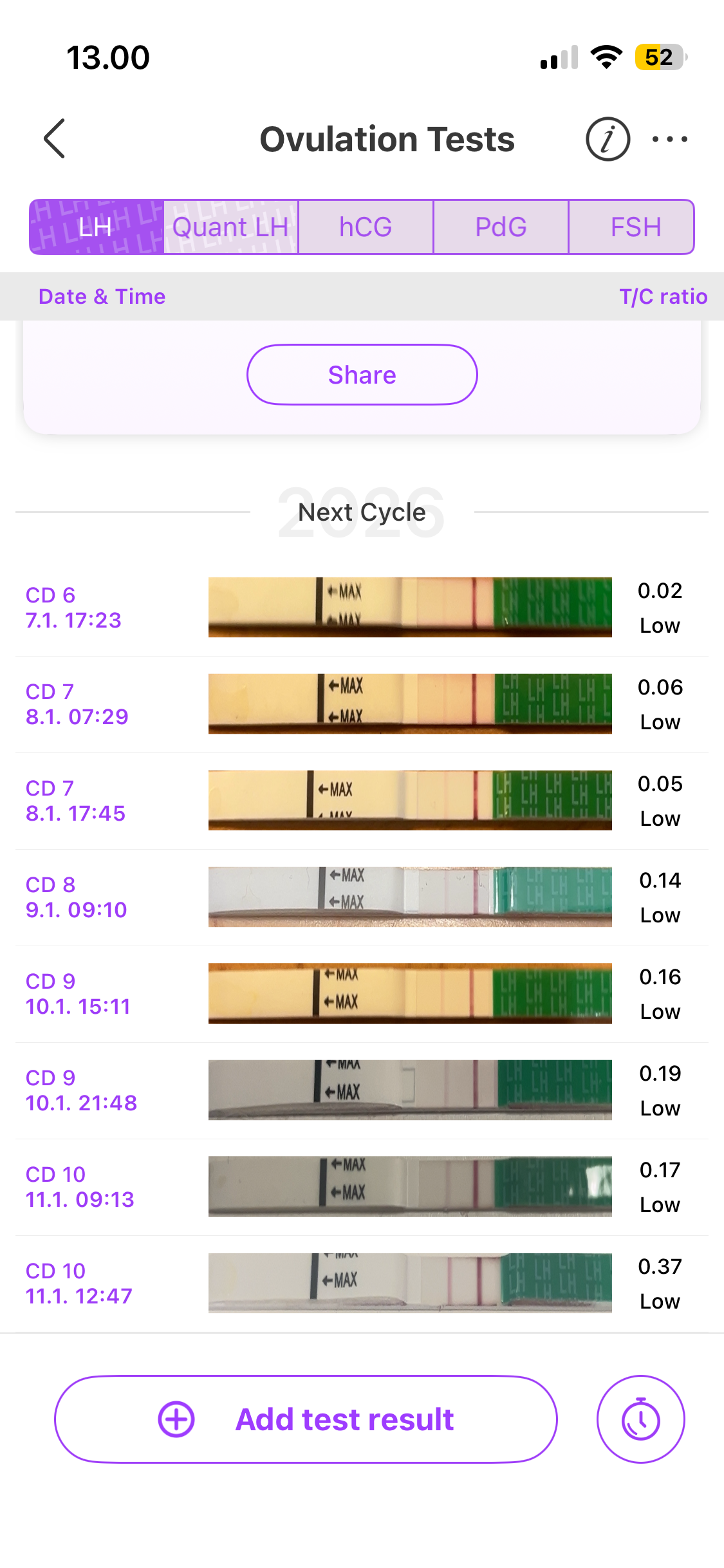Open the three-dot more options menu

(669, 139)
